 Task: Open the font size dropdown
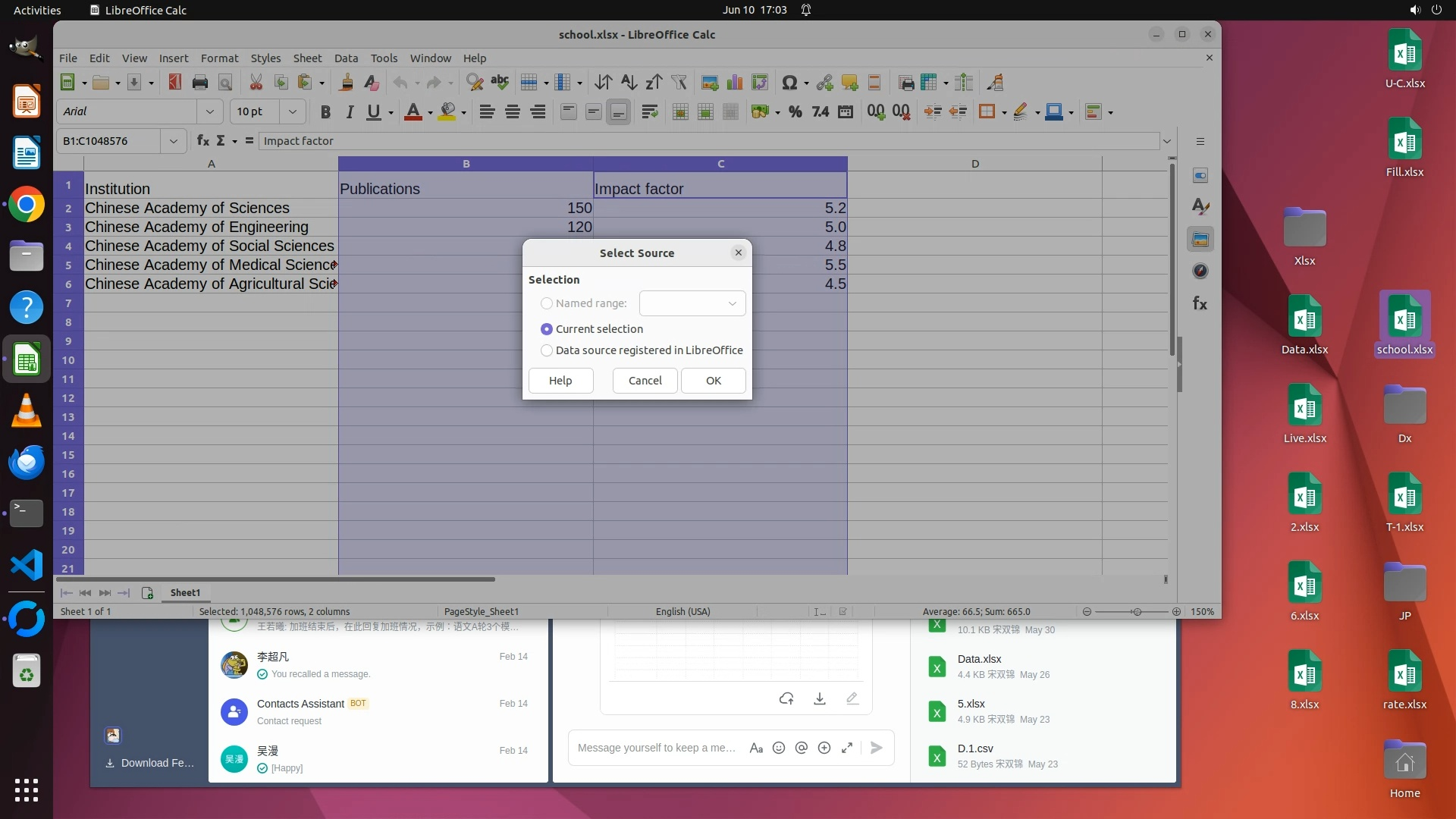click(292, 112)
